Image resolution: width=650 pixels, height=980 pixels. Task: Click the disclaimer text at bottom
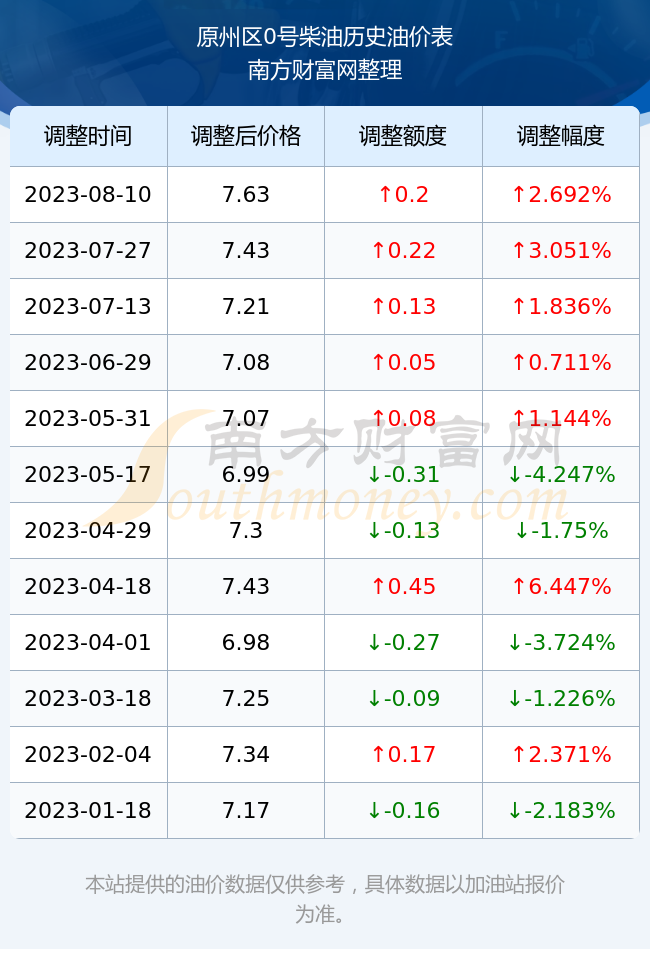(324, 899)
